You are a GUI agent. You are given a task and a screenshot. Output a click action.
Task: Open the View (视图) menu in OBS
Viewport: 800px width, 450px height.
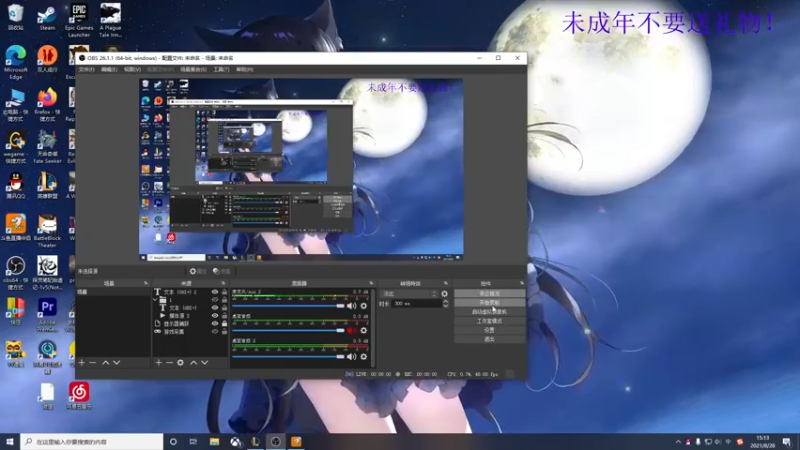(132, 69)
